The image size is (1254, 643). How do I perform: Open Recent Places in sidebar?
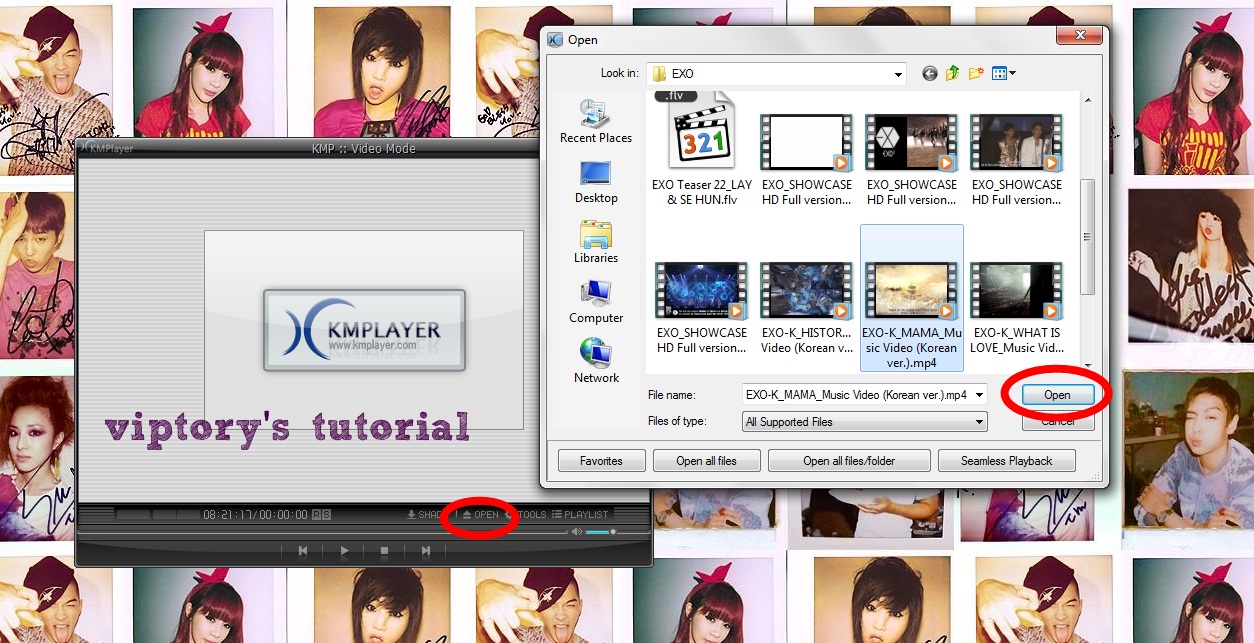pos(596,122)
